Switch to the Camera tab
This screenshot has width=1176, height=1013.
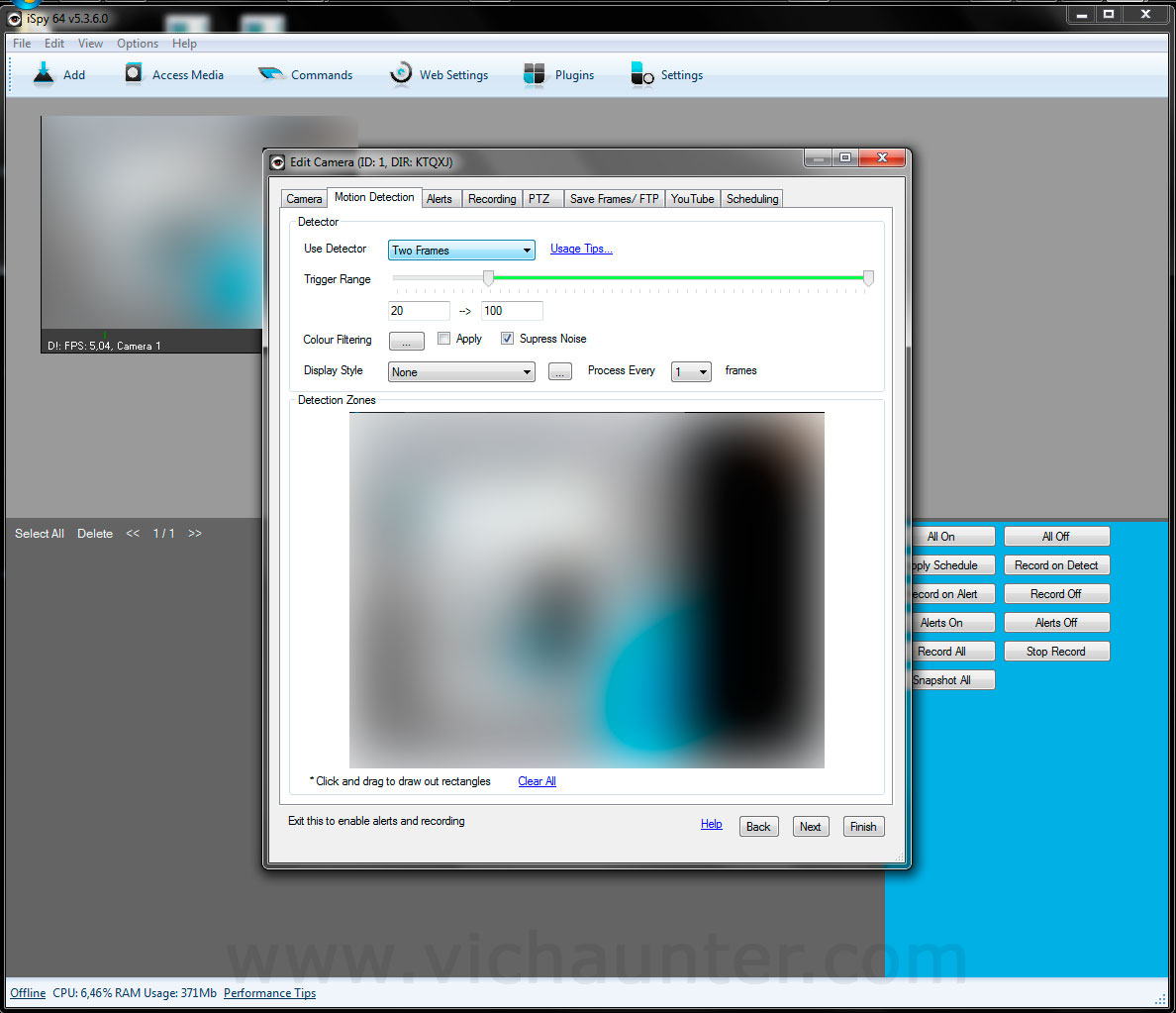pyautogui.click(x=304, y=199)
